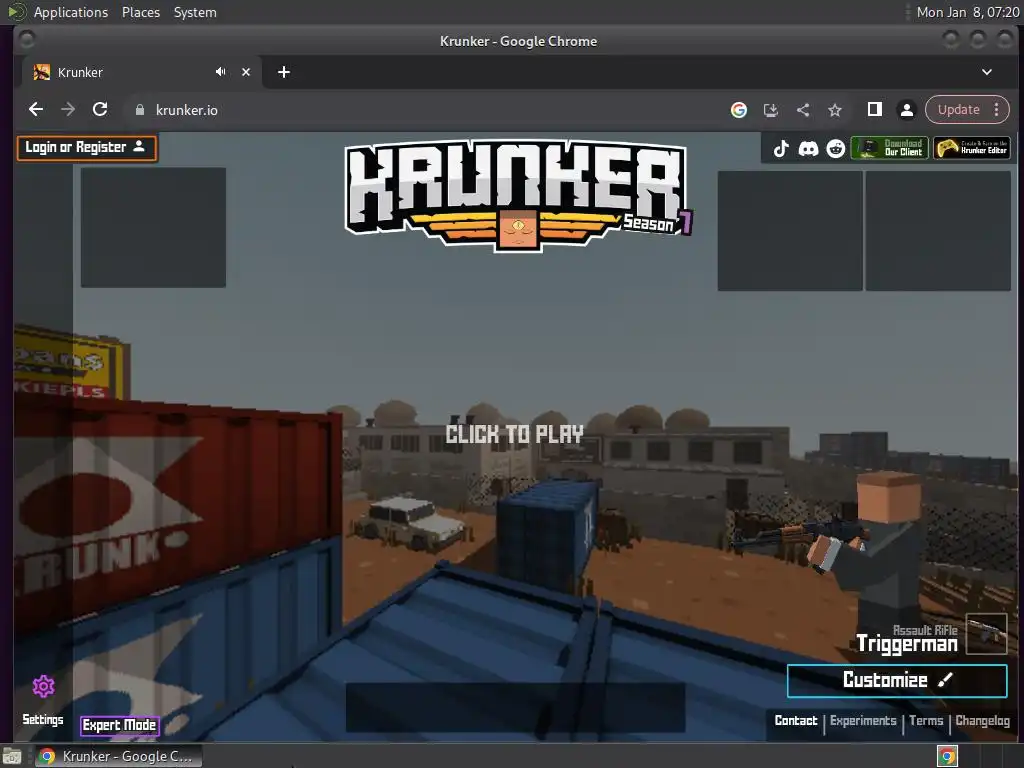The width and height of the screenshot is (1024, 768).
Task: Click the window menu button in title bar
Action: 27,40
